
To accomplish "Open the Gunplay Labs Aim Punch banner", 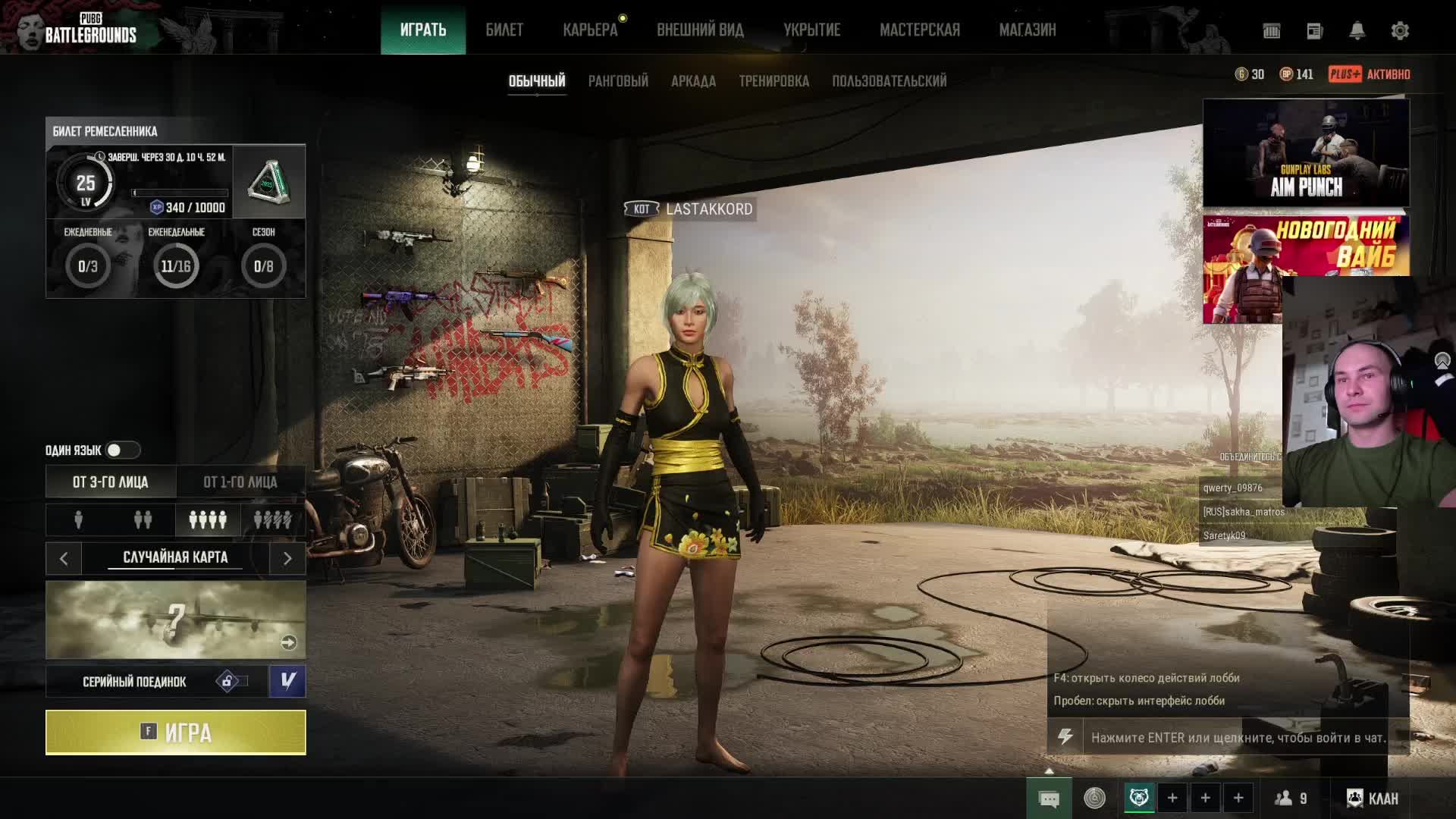I will tap(1306, 153).
